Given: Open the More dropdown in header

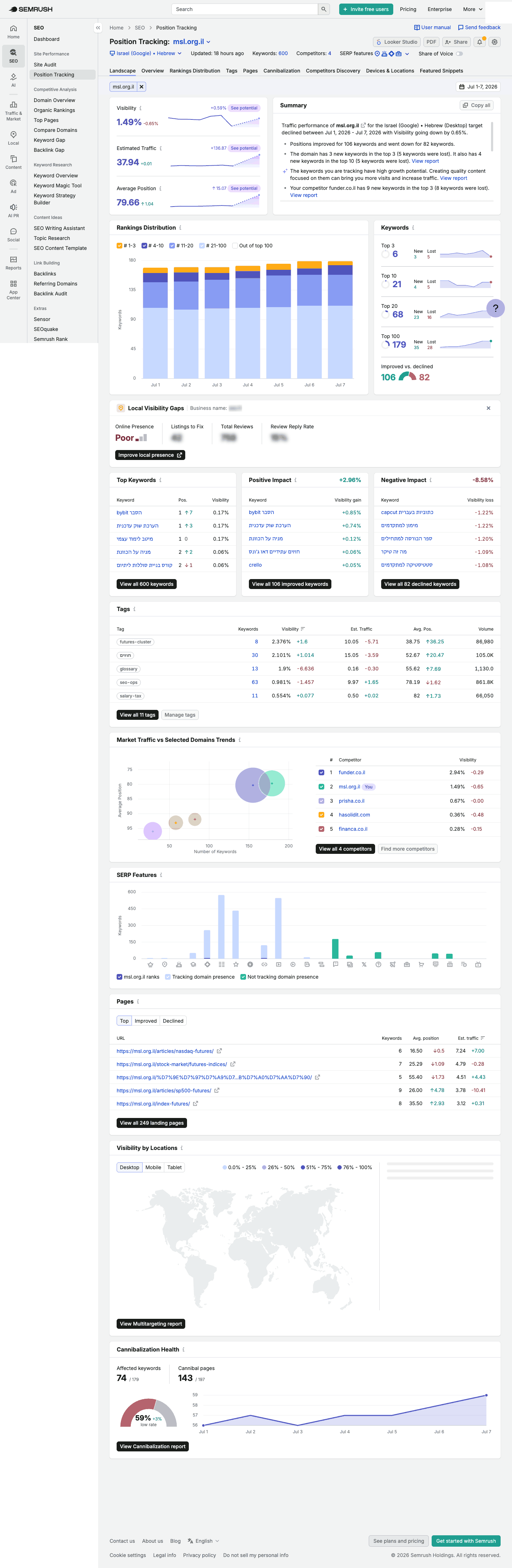Looking at the screenshot, I should [x=473, y=9].
